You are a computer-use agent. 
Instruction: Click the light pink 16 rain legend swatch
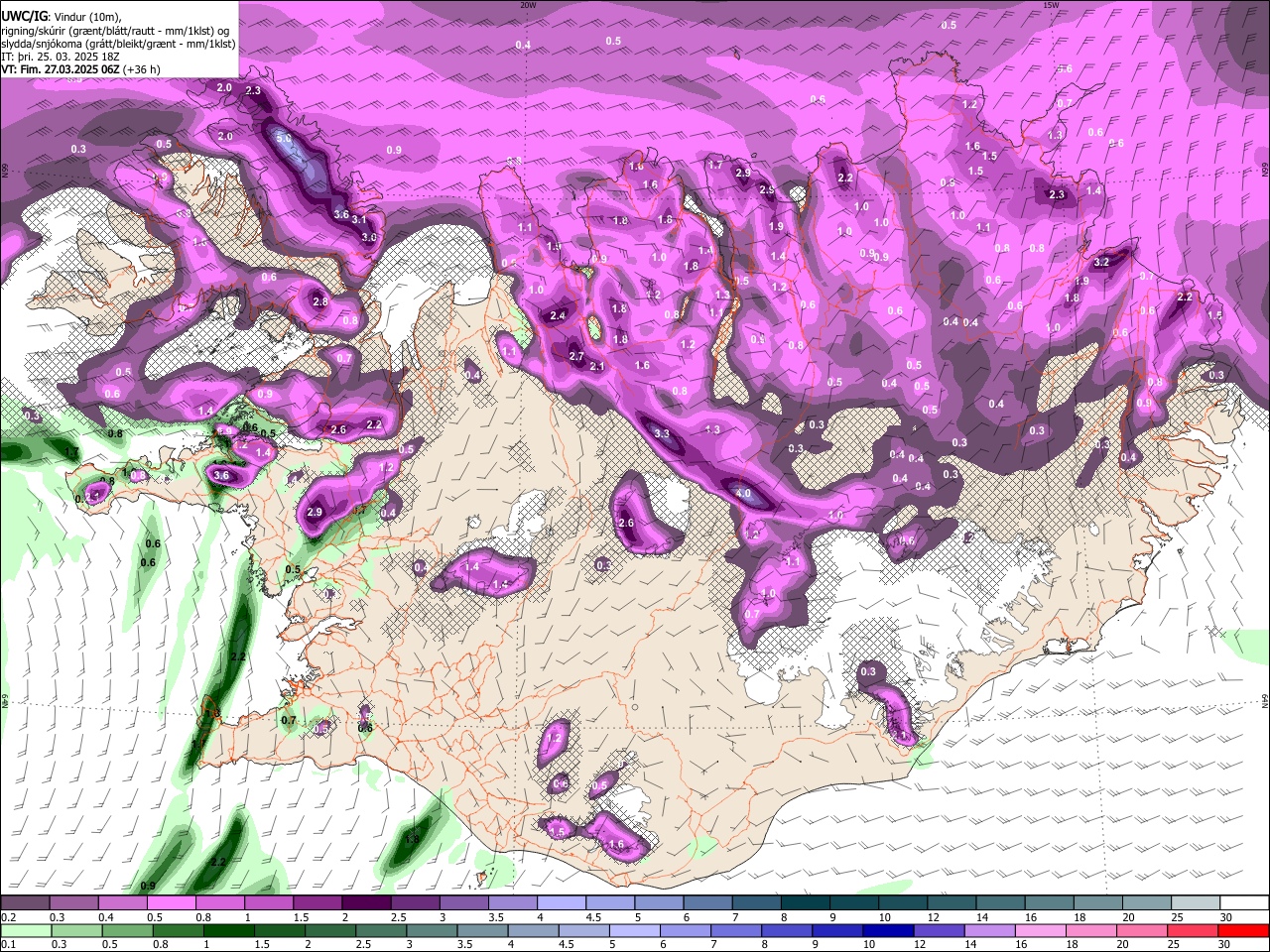click(x=1041, y=930)
